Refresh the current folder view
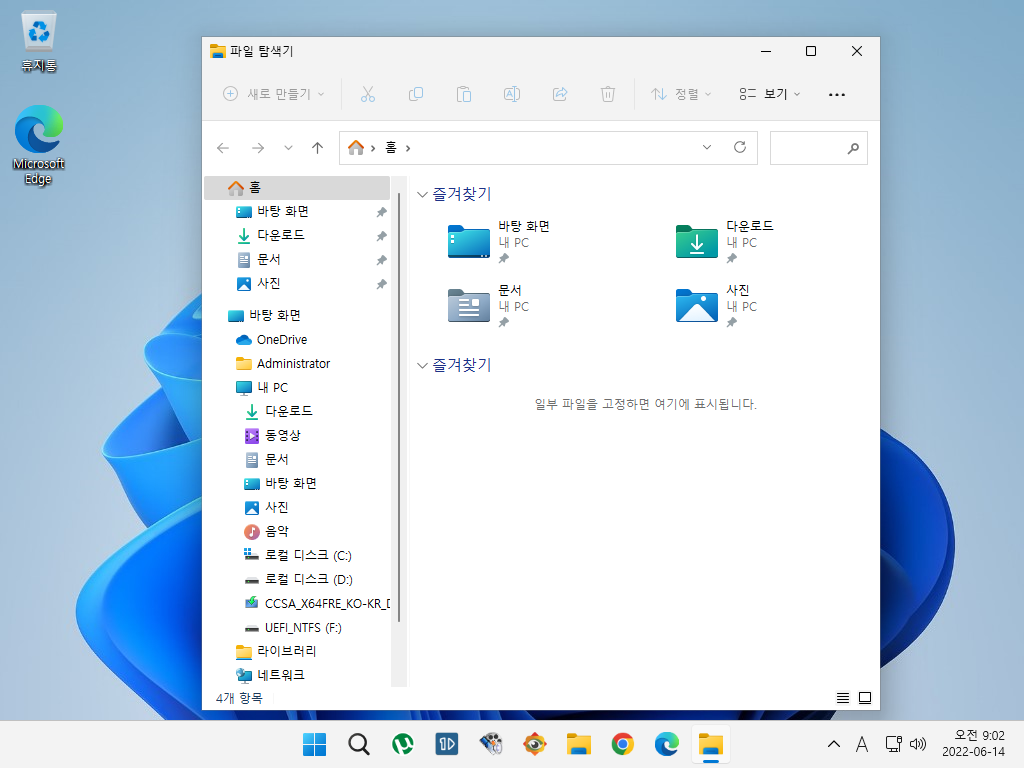1024x768 pixels. (x=740, y=148)
